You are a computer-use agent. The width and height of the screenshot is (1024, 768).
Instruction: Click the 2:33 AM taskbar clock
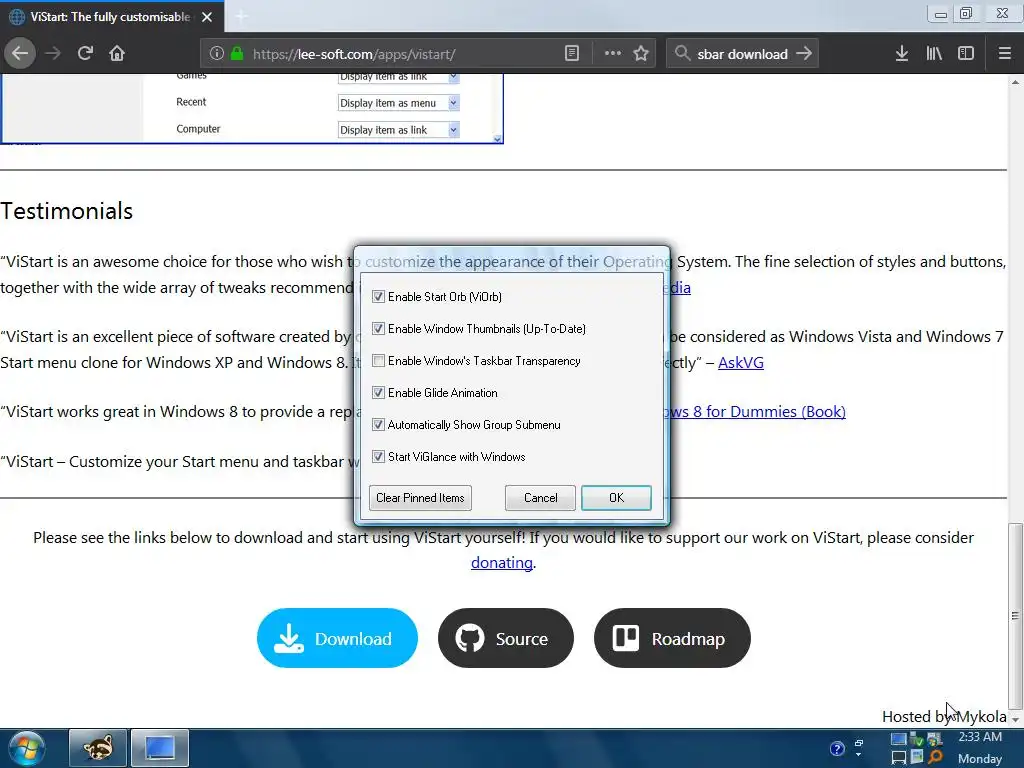(980, 737)
